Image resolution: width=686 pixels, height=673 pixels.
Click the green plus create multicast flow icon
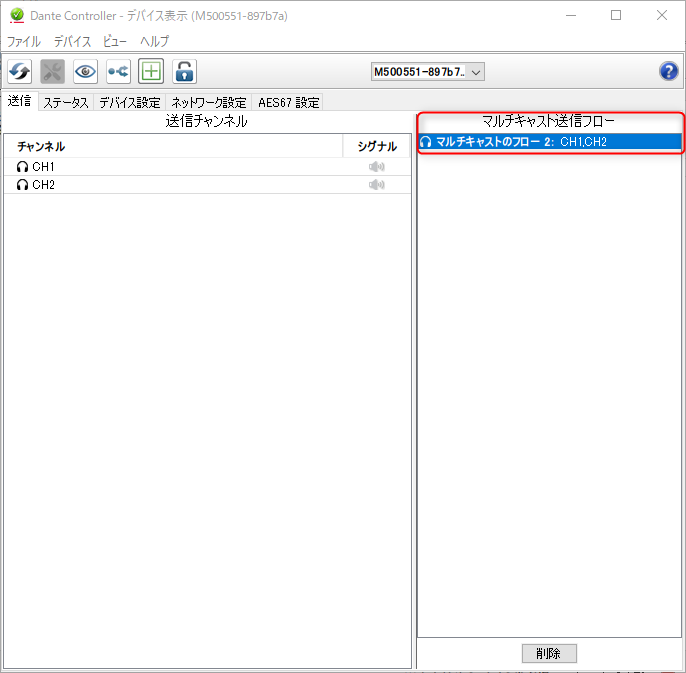[x=151, y=71]
